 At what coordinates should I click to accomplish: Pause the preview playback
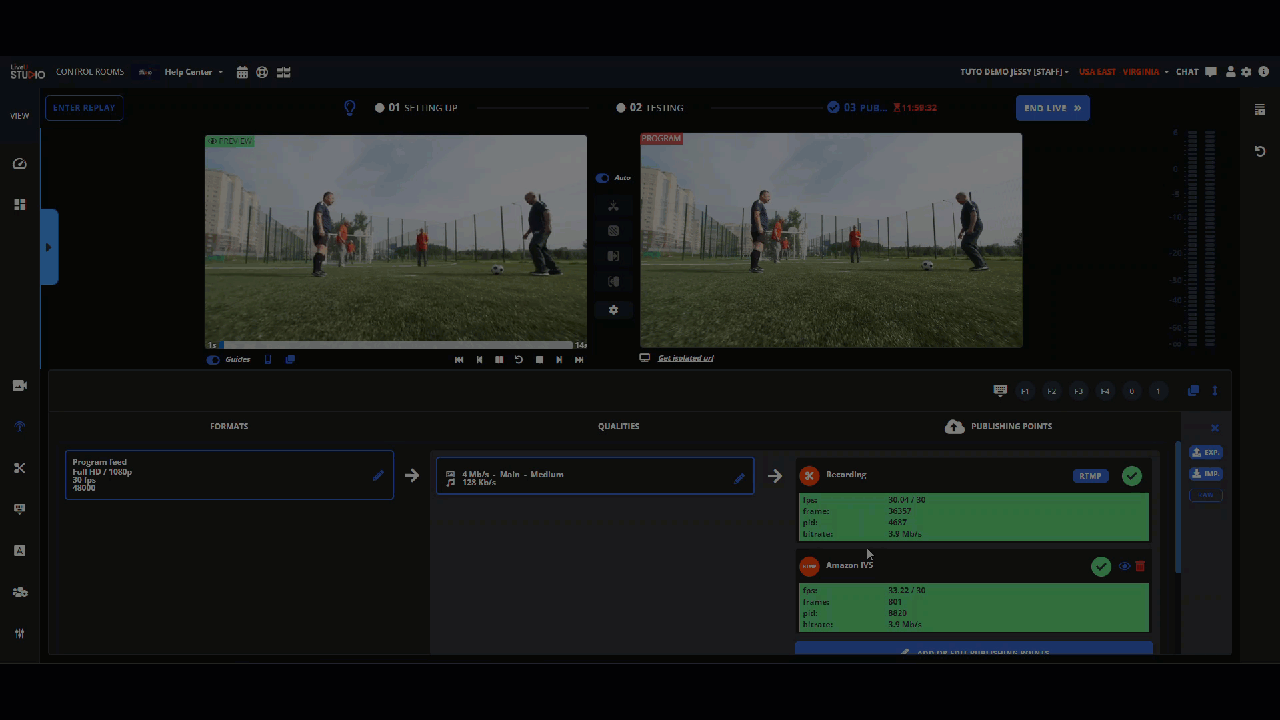pos(499,359)
